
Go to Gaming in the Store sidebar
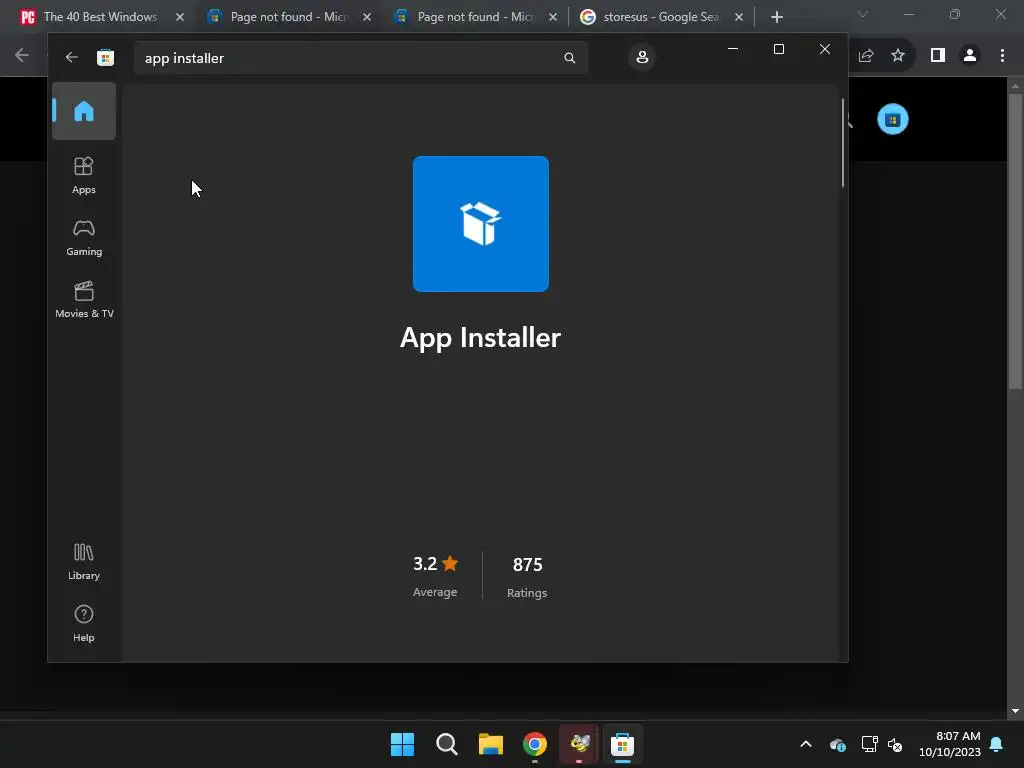coord(84,237)
